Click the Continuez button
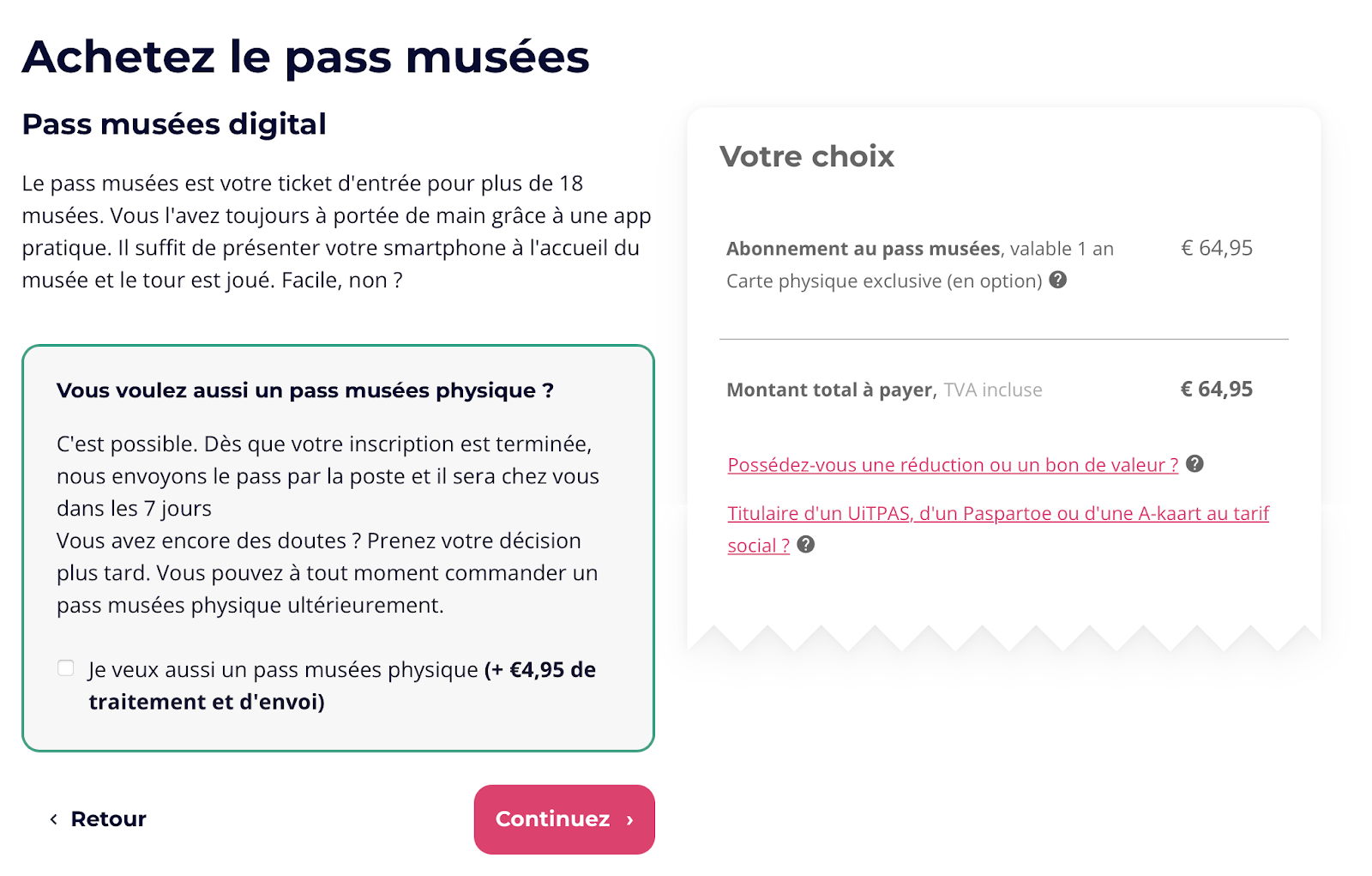This screenshot has height=876, width=1372. coord(564,819)
